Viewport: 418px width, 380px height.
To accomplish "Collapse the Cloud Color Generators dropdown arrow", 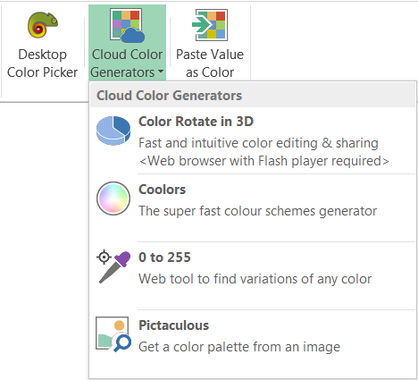I will [x=161, y=71].
